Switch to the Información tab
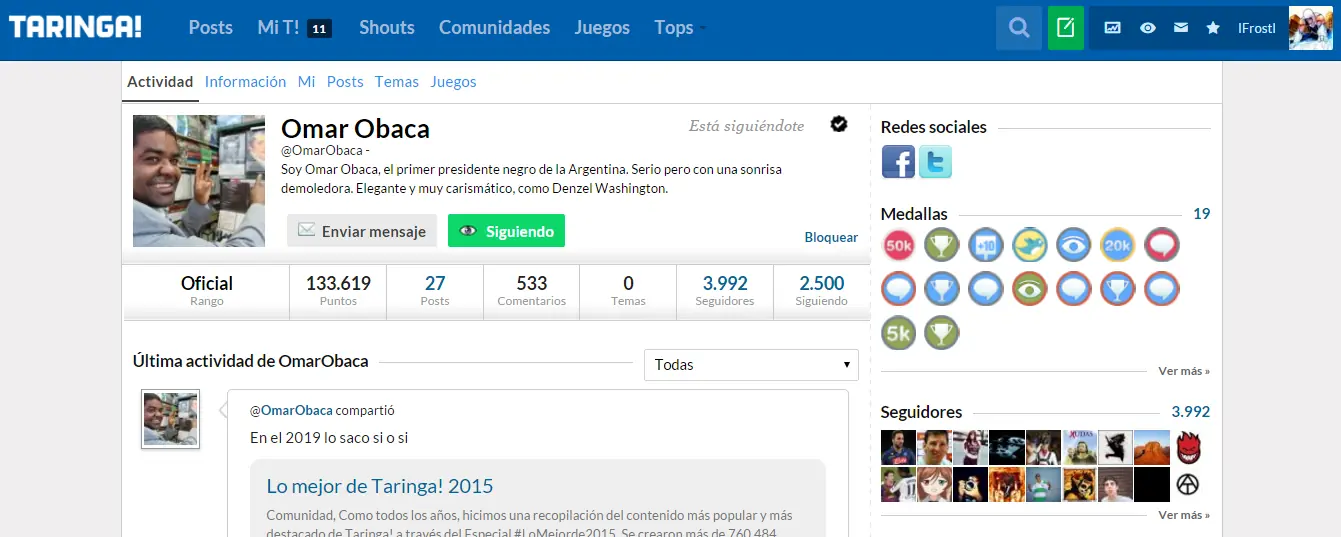The height and width of the screenshot is (537, 1341). [x=245, y=82]
